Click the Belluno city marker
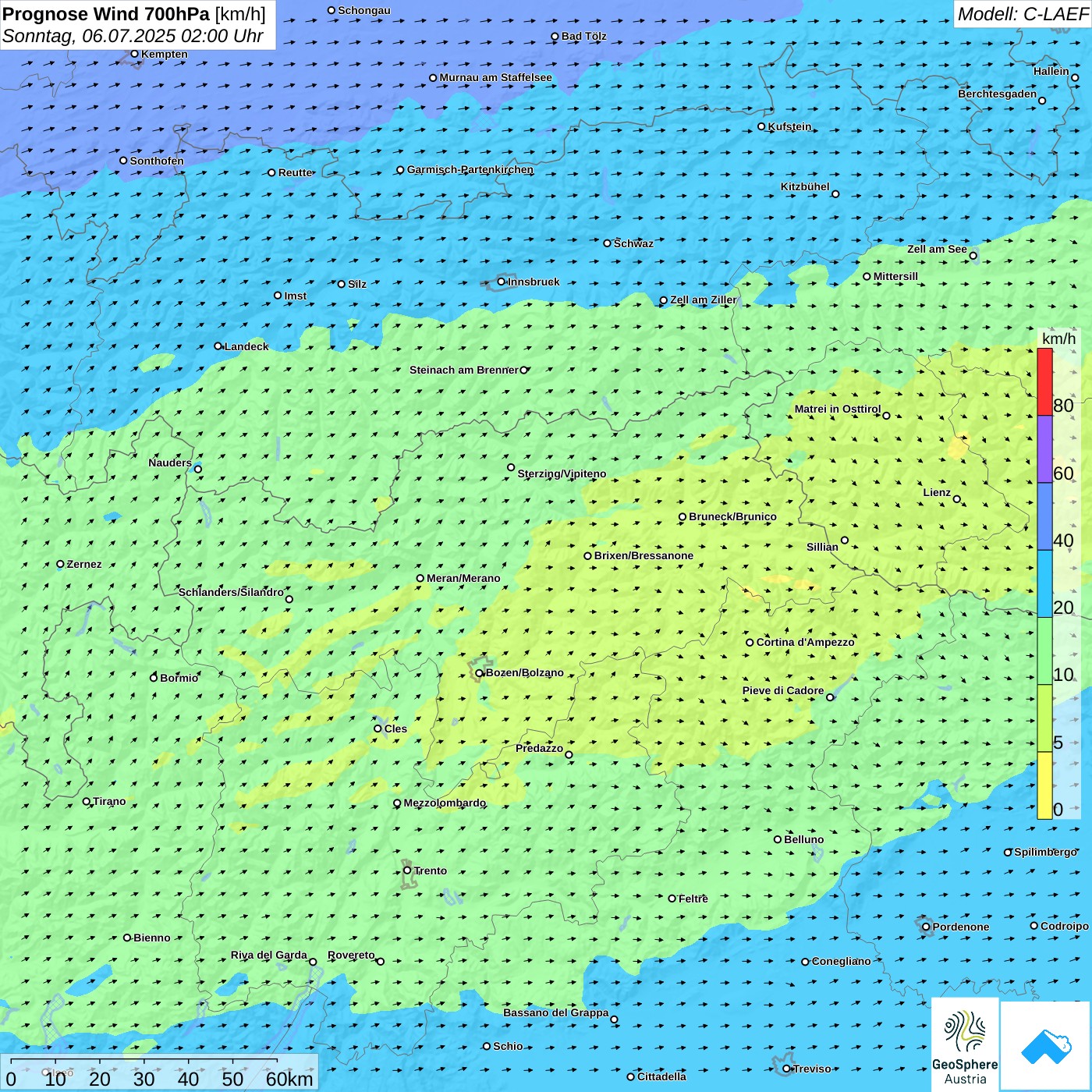The height and width of the screenshot is (1092, 1092). pos(778,839)
